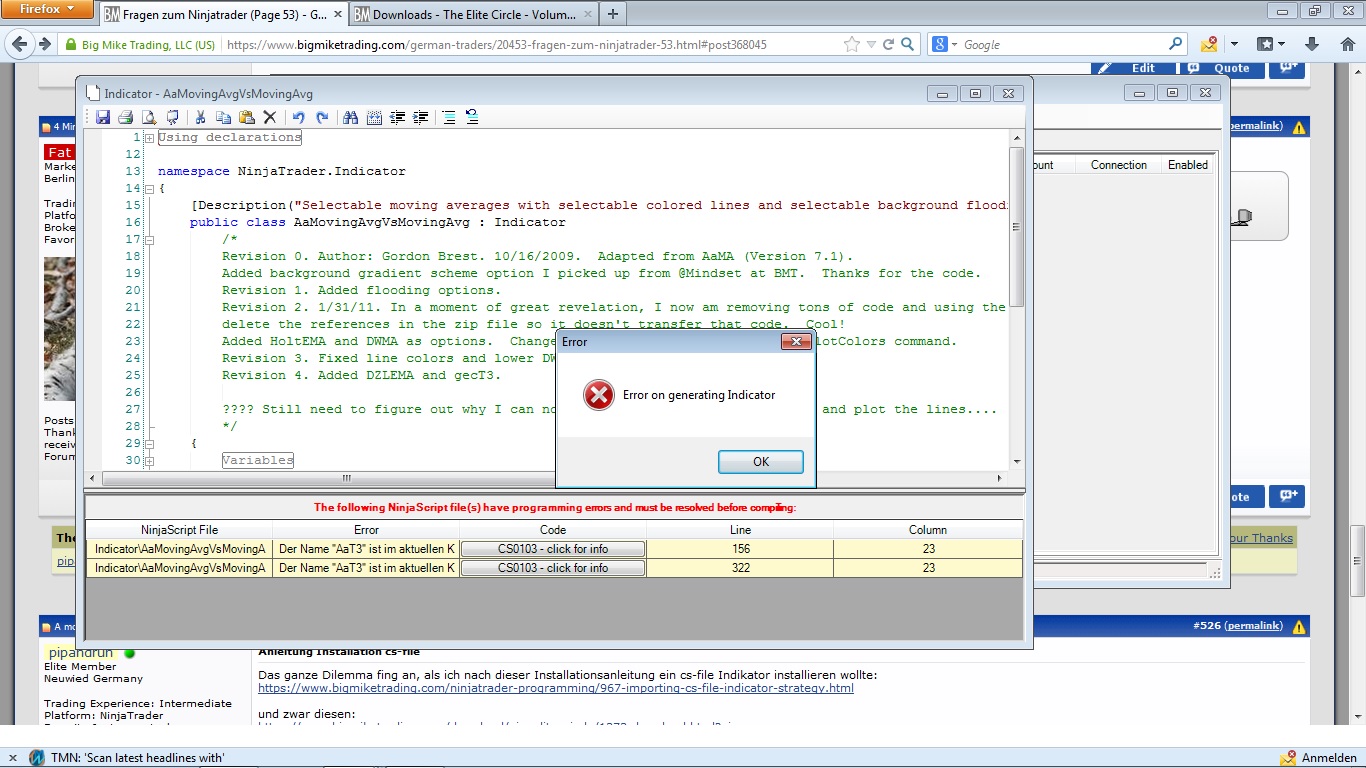1366x768 pixels.
Task: Click the code editor vertical scrollbar thumb
Action: (x=1017, y=227)
